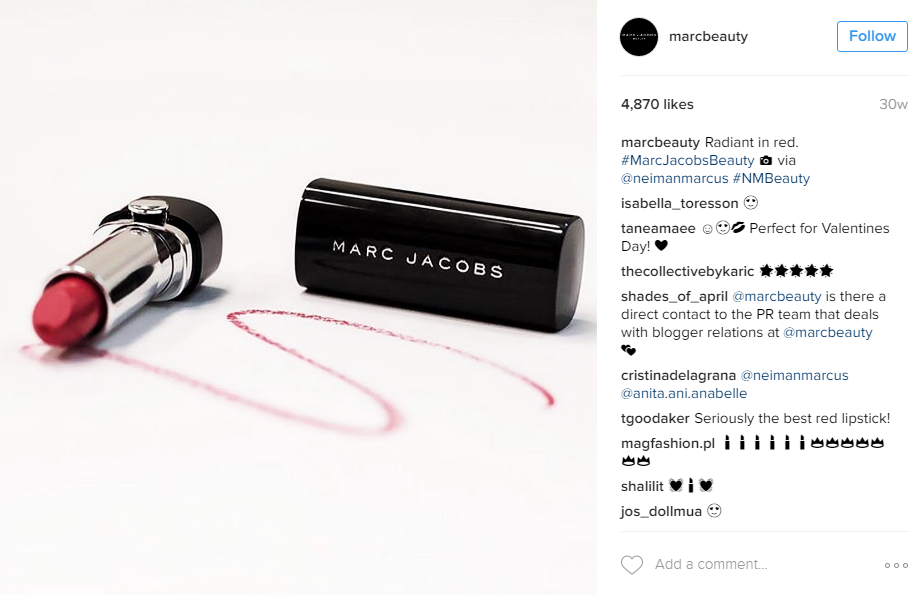Open thecollectivebykaric's profile
This screenshot has height=595, width=916.
tap(688, 272)
